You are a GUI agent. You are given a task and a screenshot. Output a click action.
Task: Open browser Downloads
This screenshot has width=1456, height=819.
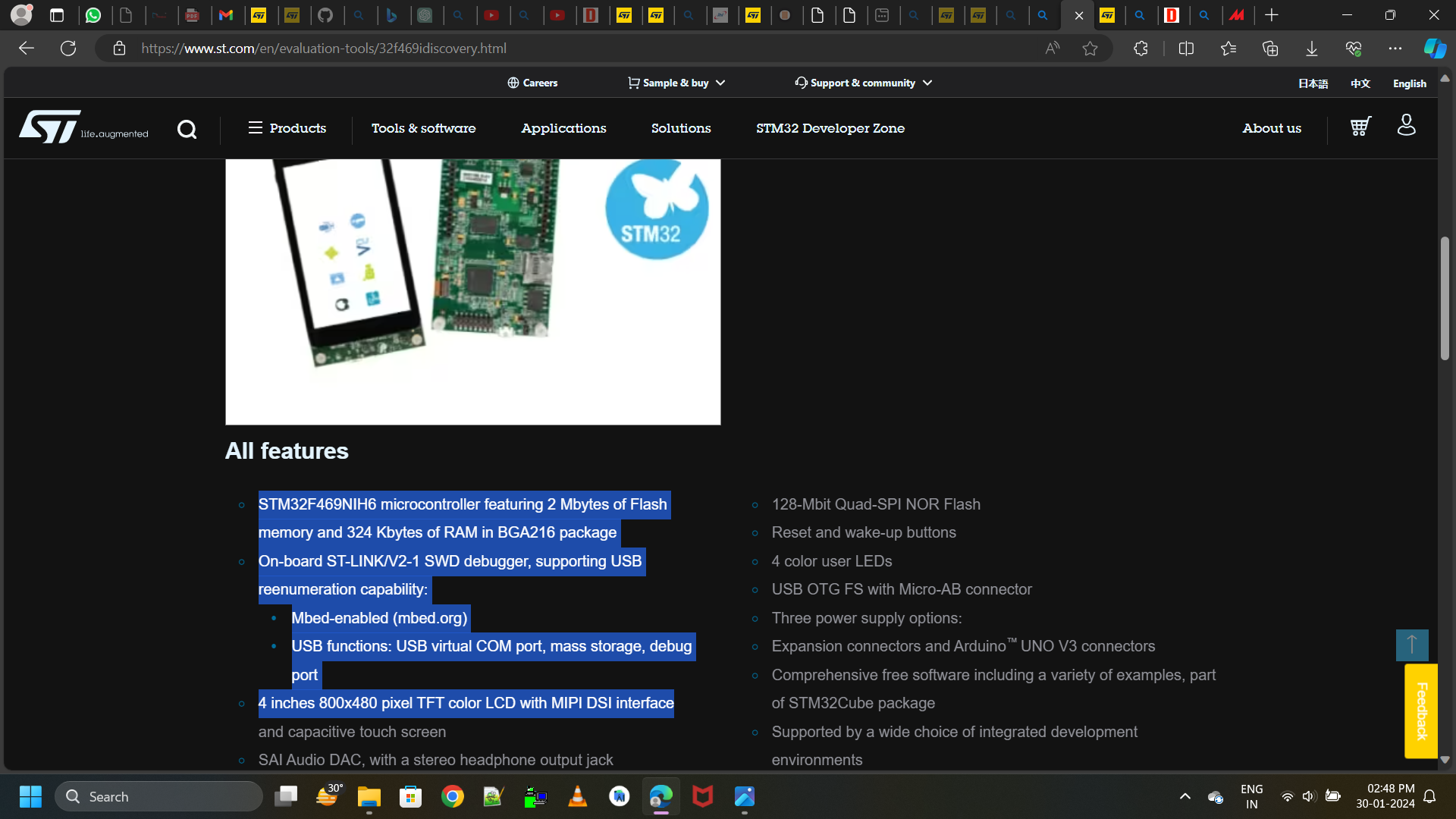1311,48
